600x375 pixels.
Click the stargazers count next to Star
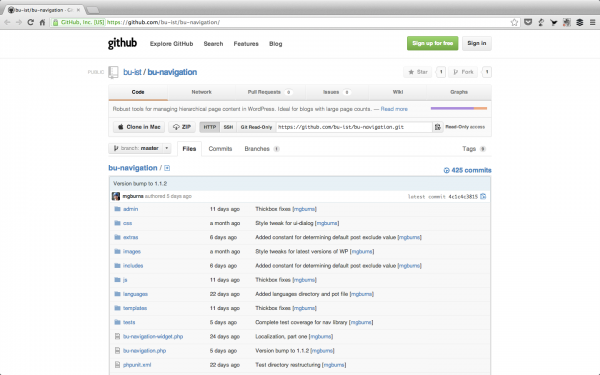coord(441,72)
